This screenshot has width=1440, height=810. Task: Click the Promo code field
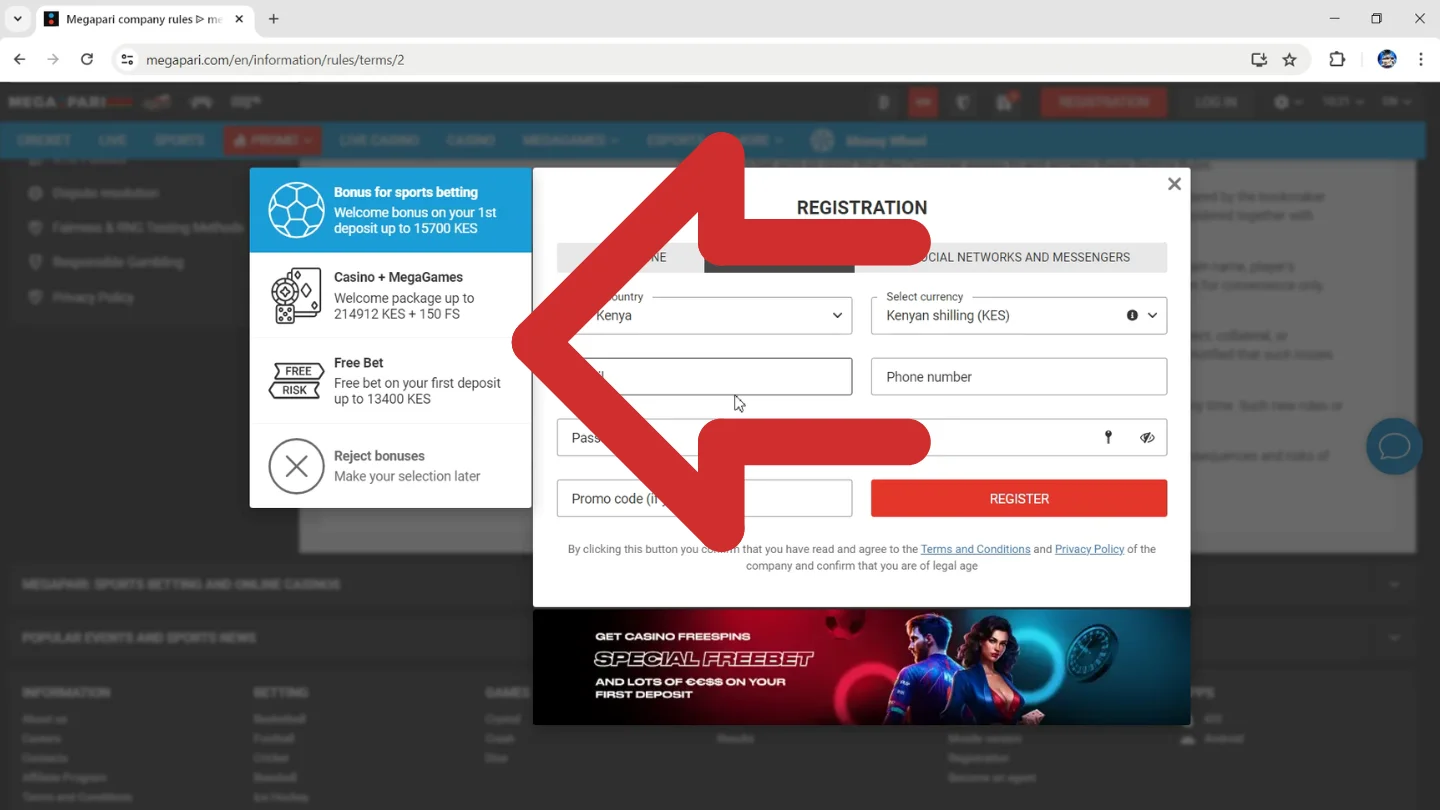point(704,498)
